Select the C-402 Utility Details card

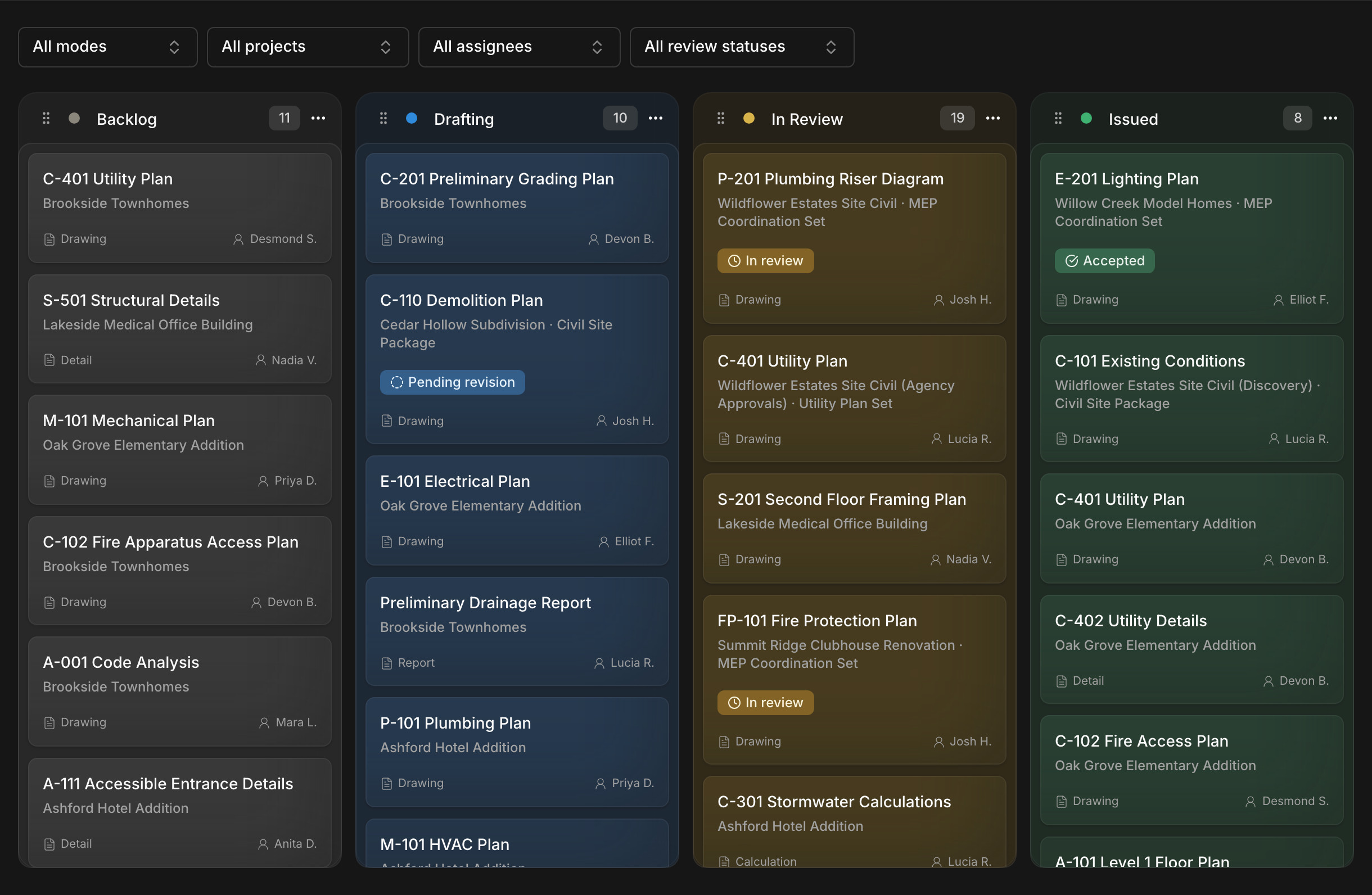1192,649
